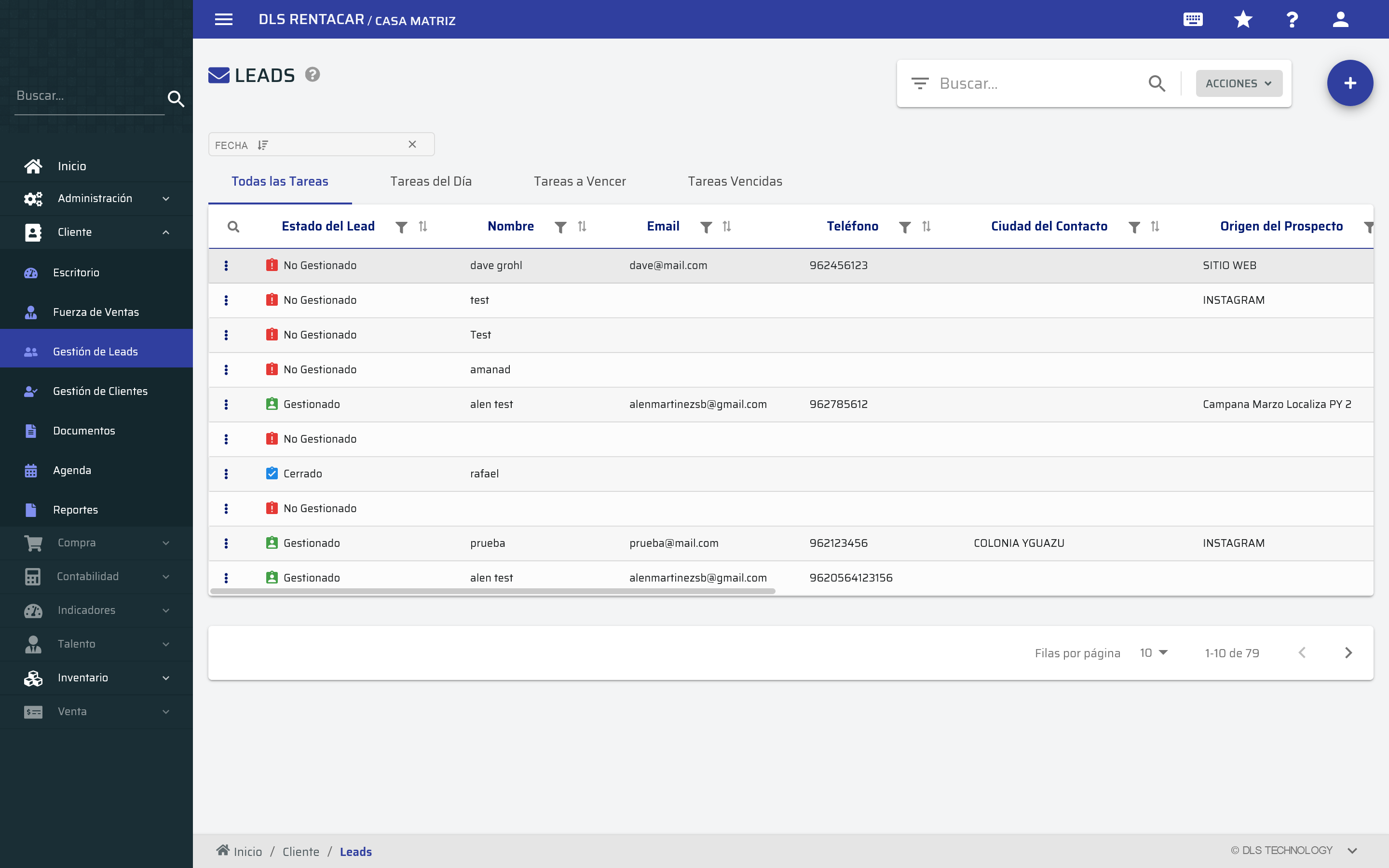Toggle sort on Estado del Lead column
The image size is (1389, 868).
(423, 227)
